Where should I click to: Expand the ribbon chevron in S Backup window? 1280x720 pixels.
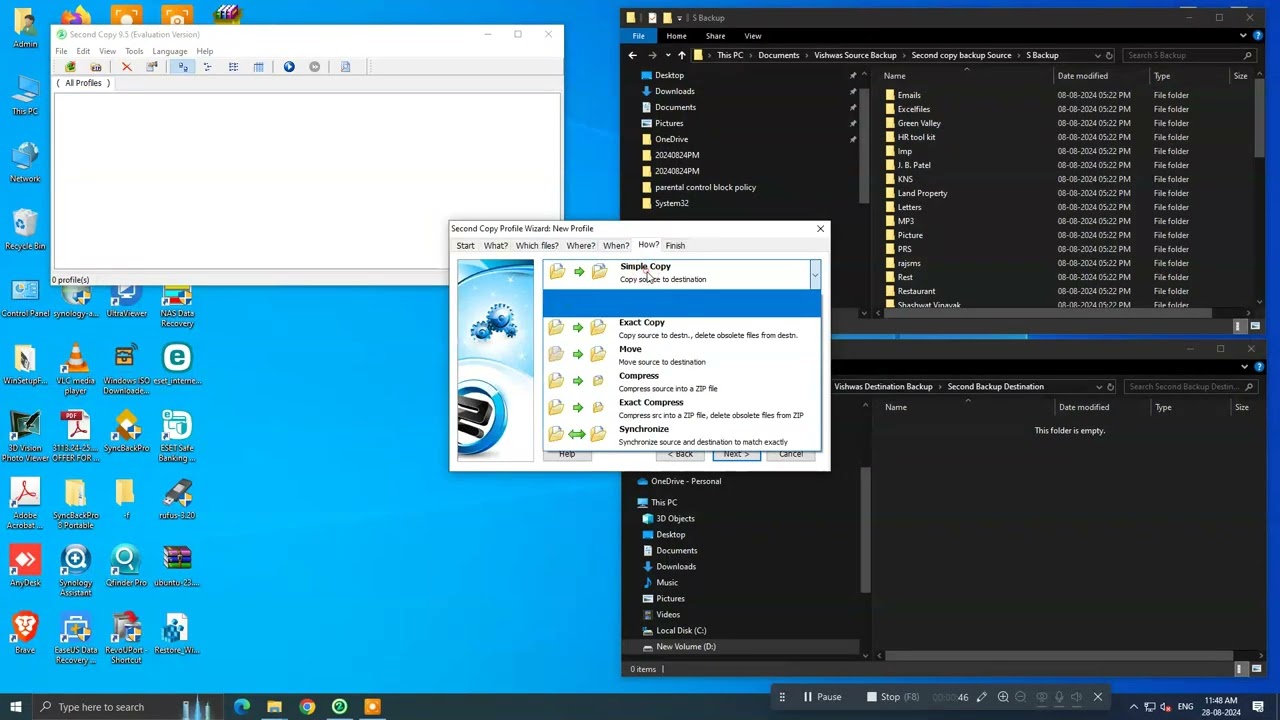tap(1243, 36)
